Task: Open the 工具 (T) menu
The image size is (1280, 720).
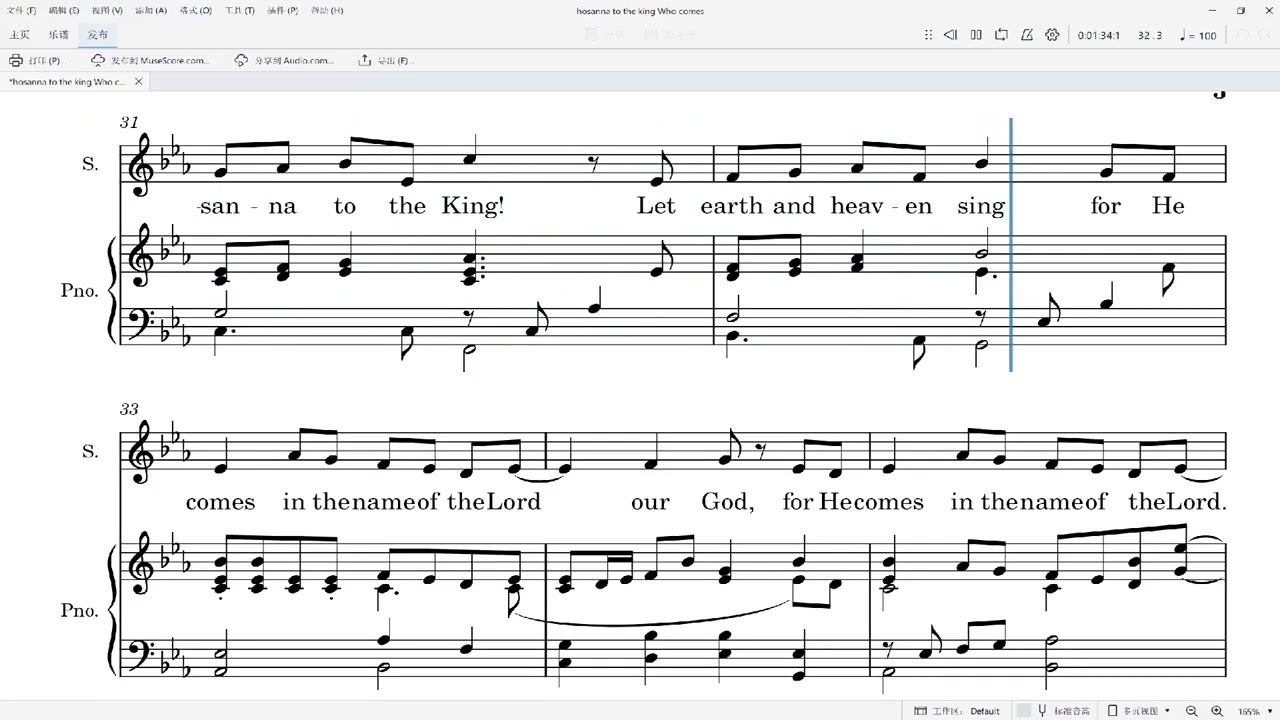Action: [x=240, y=11]
